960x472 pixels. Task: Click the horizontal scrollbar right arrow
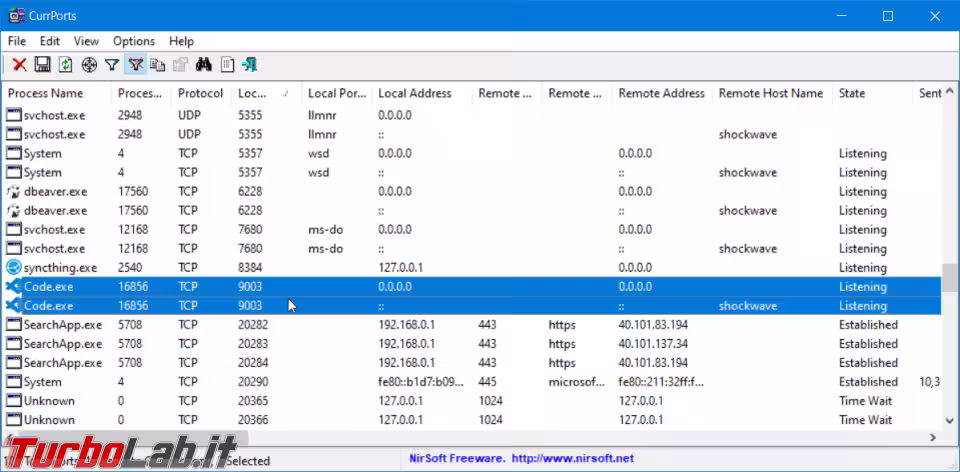(x=933, y=437)
